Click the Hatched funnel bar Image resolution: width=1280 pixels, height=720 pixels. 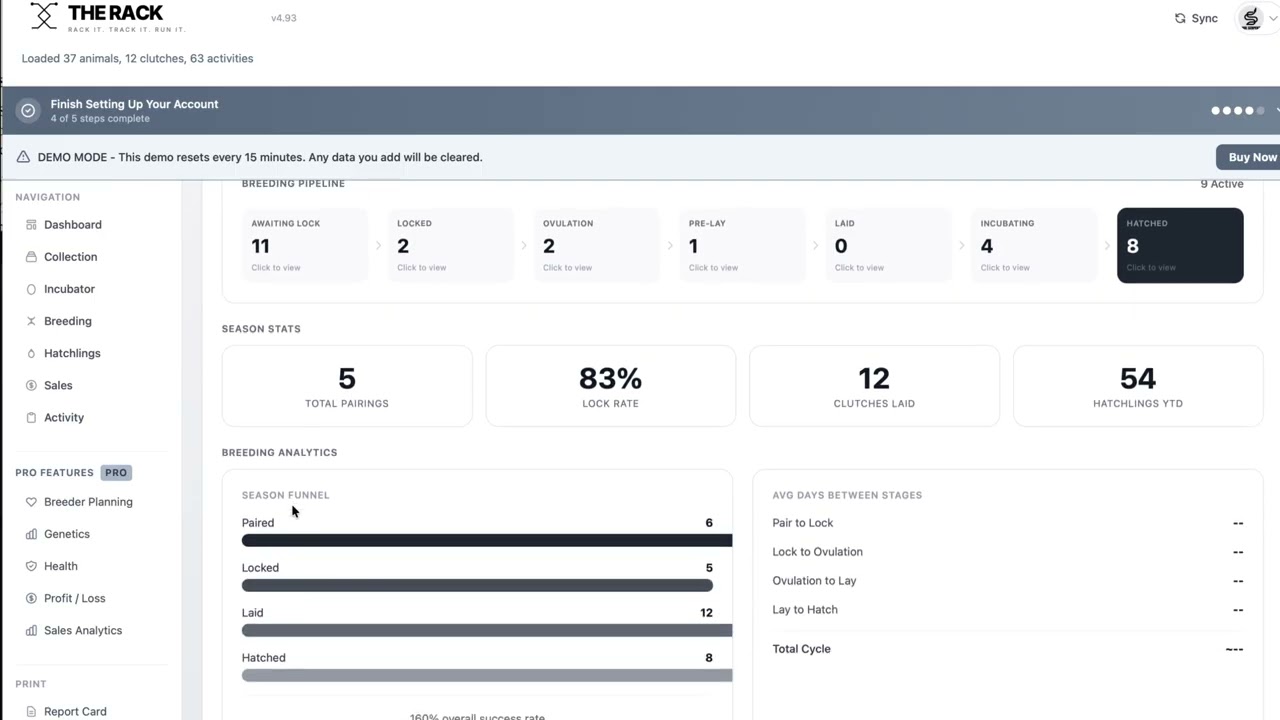[487, 675]
